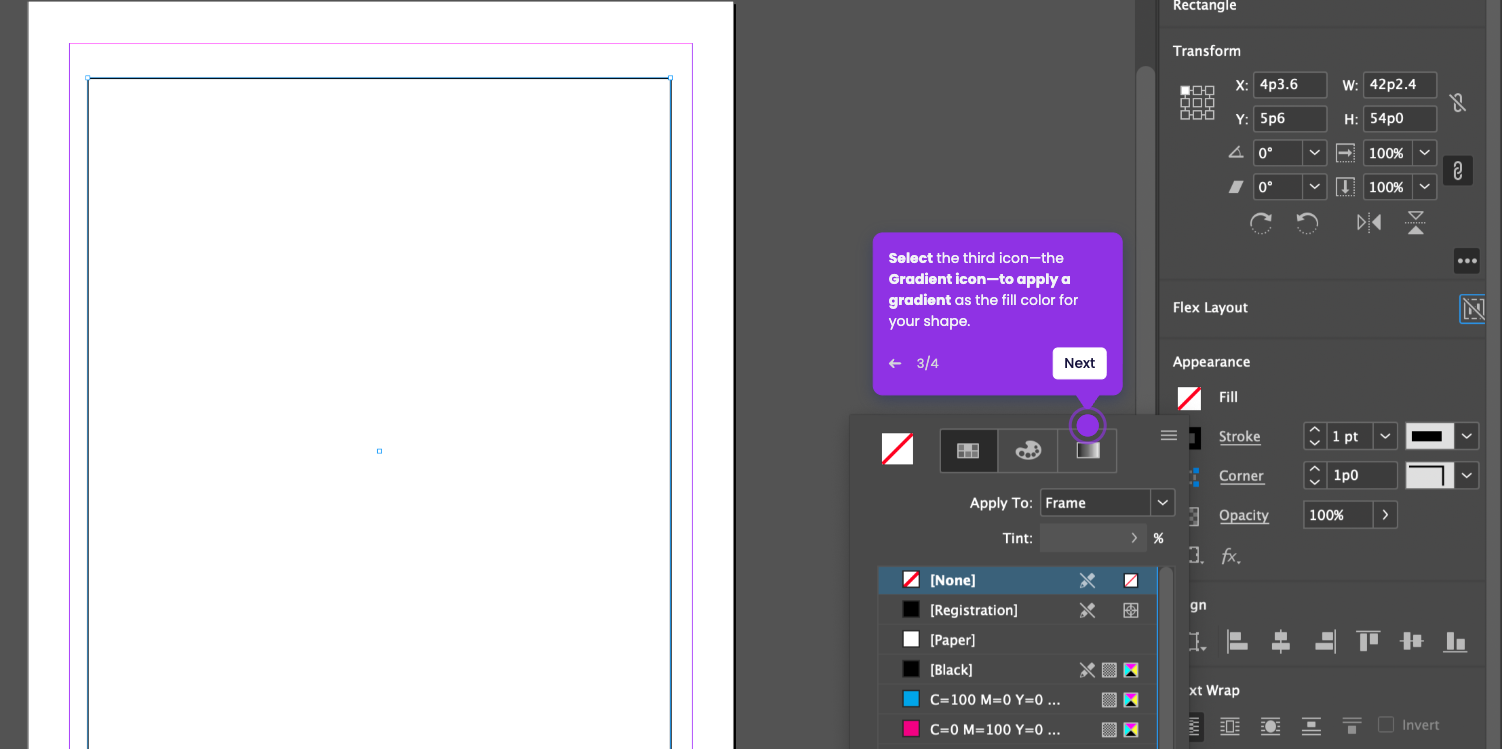1502x749 pixels.
Task: Click the W width field
Action: click(x=1400, y=85)
